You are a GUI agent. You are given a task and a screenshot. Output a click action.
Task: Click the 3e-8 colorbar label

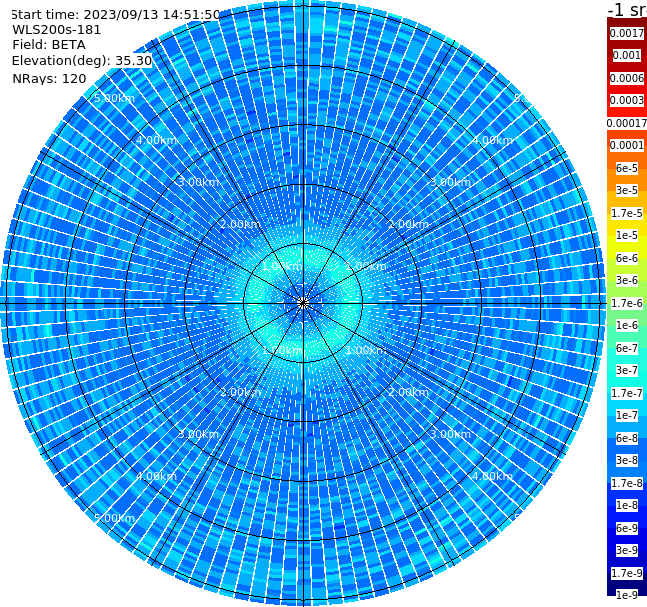[x=627, y=460]
